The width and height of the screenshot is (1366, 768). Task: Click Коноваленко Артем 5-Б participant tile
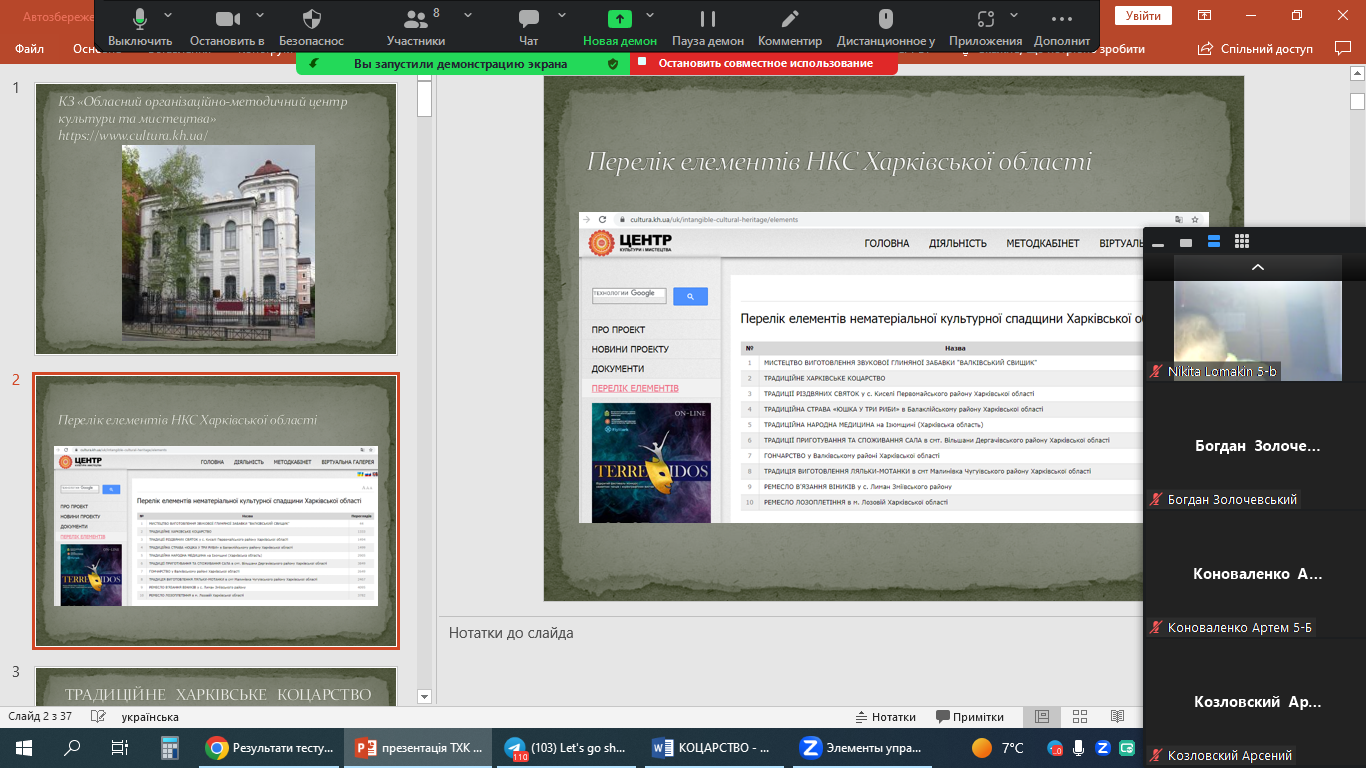tap(1257, 575)
